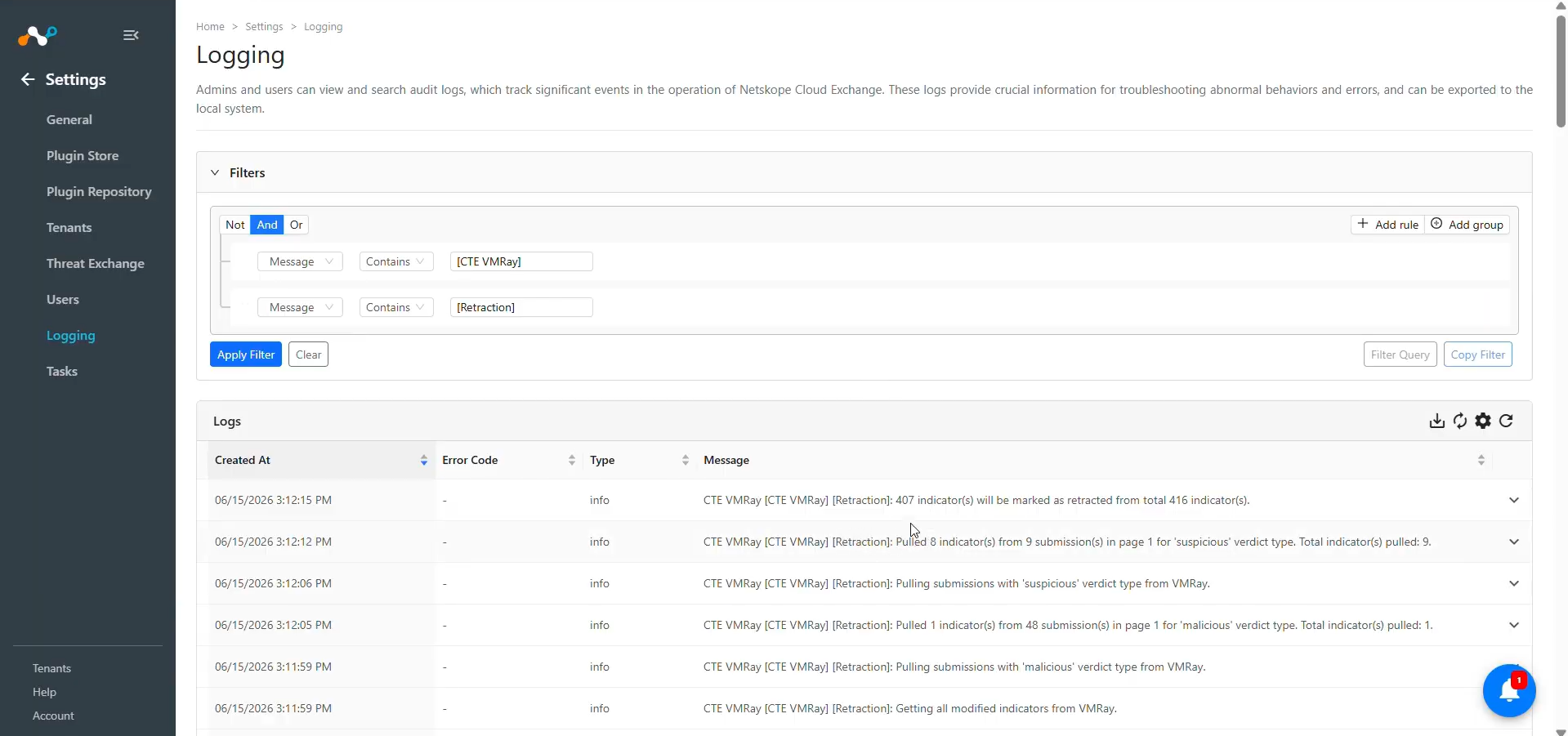
Task: Click the message 'Pulled 1 indicator(s) from 48 submission(s)'
Action: click(1068, 625)
